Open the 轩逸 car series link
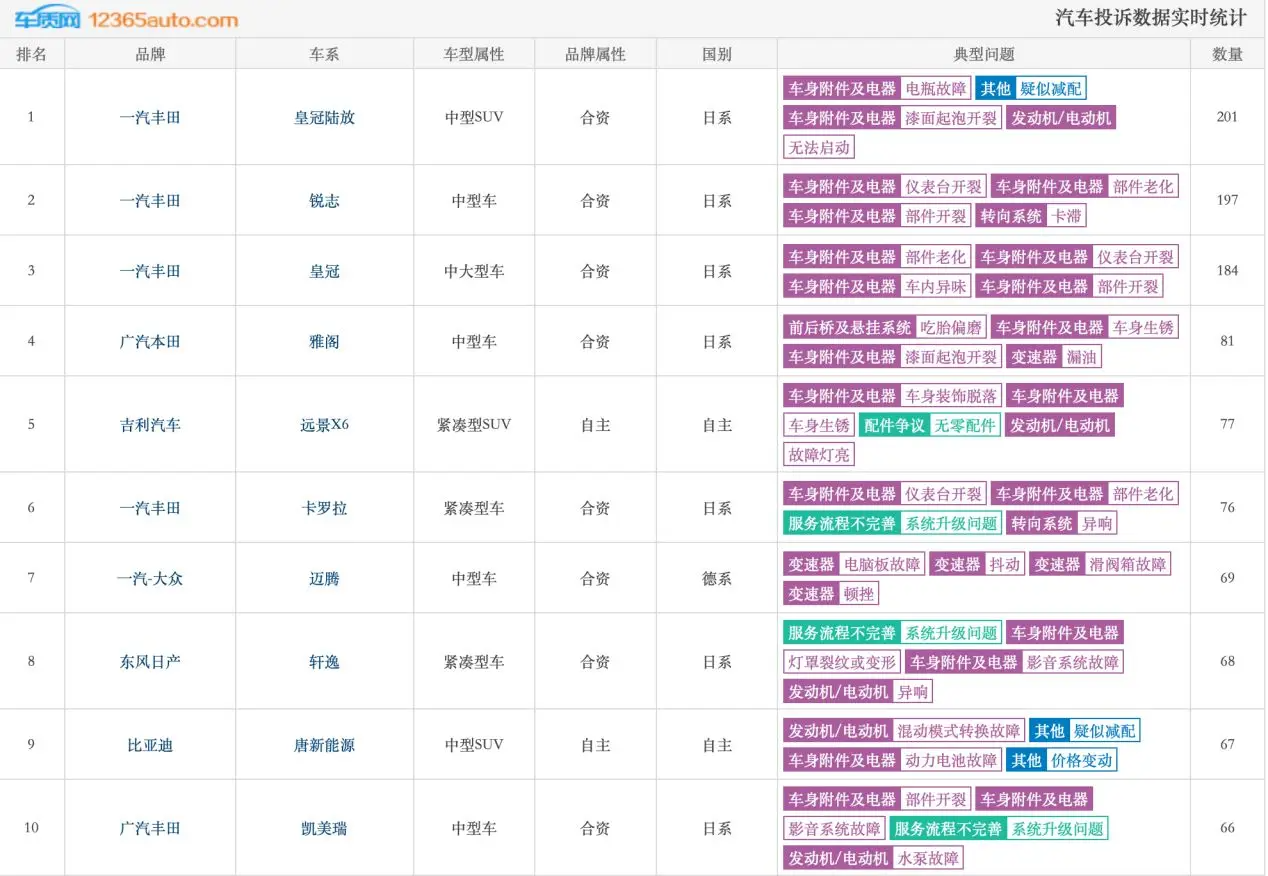Image resolution: width=1268 pixels, height=876 pixels. click(324, 661)
